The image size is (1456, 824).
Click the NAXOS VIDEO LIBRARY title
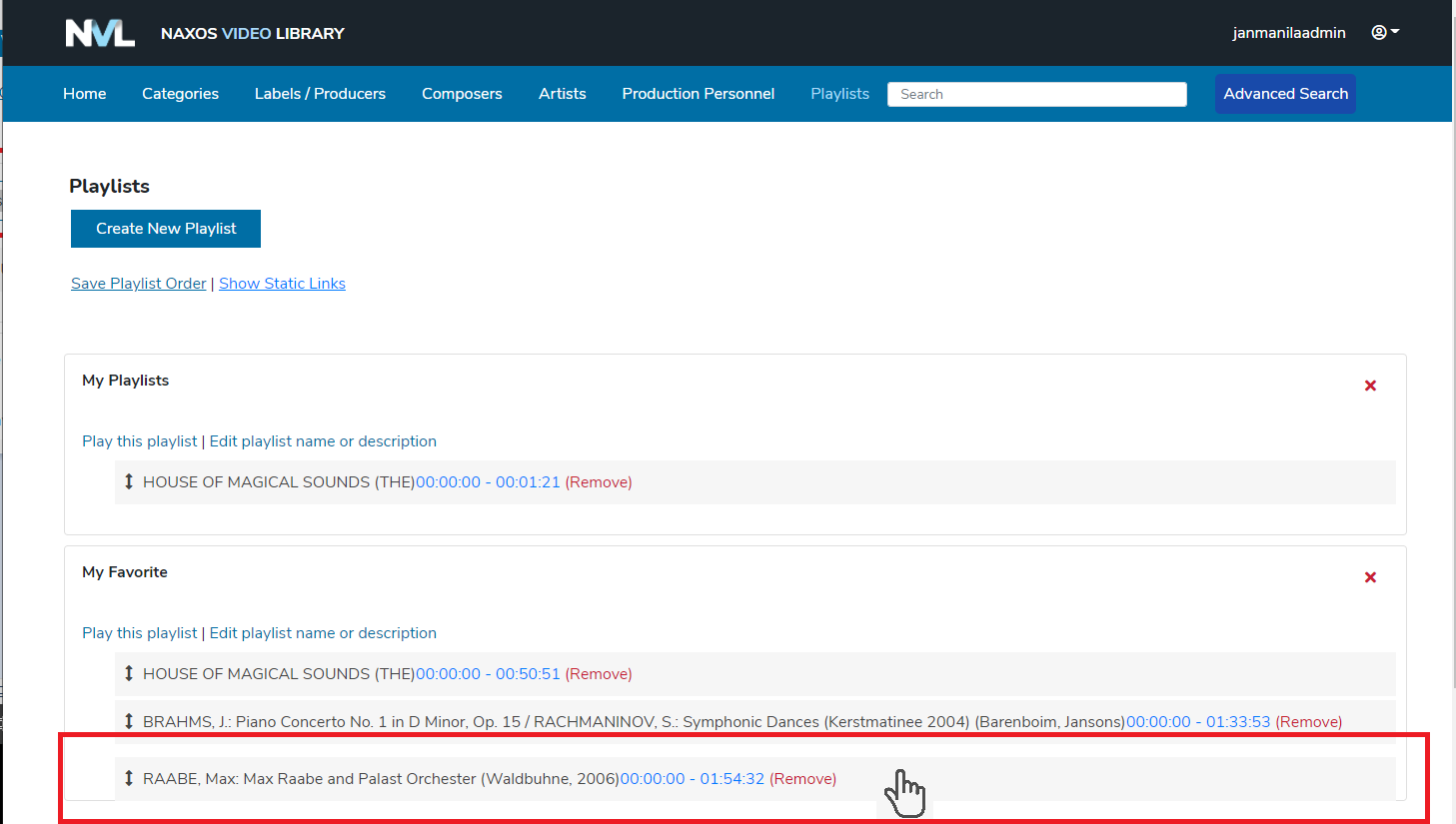pos(253,34)
